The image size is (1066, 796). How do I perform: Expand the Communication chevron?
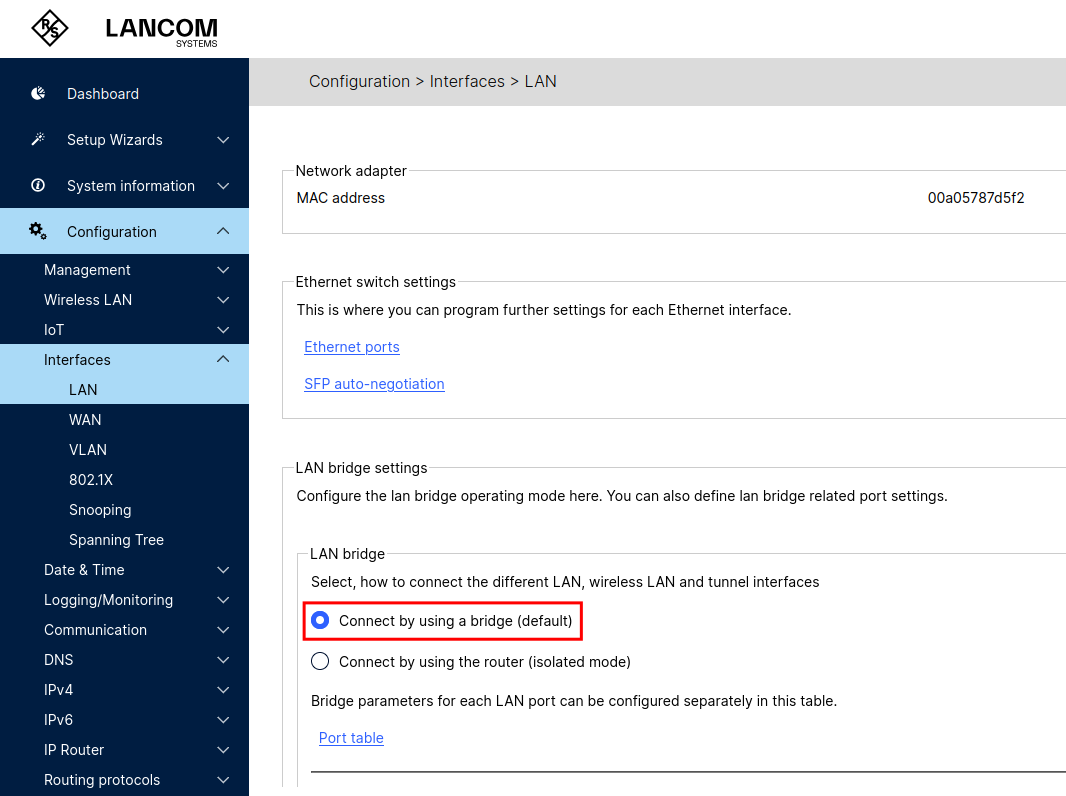point(223,629)
